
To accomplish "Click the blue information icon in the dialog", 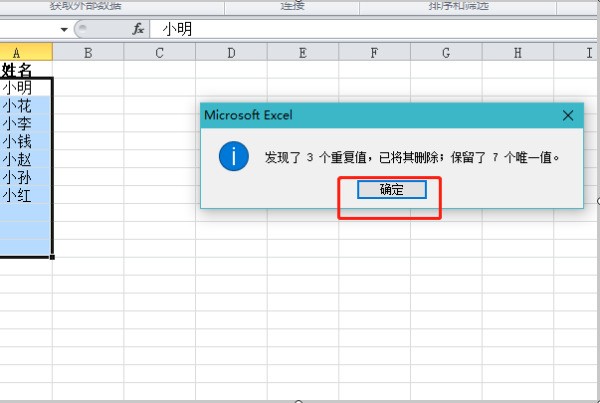I will (234, 157).
